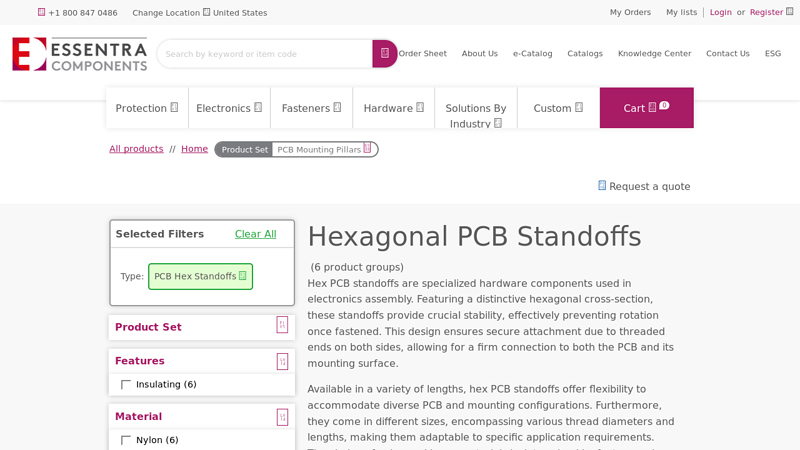Click the search magnifier button

[x=384, y=54]
